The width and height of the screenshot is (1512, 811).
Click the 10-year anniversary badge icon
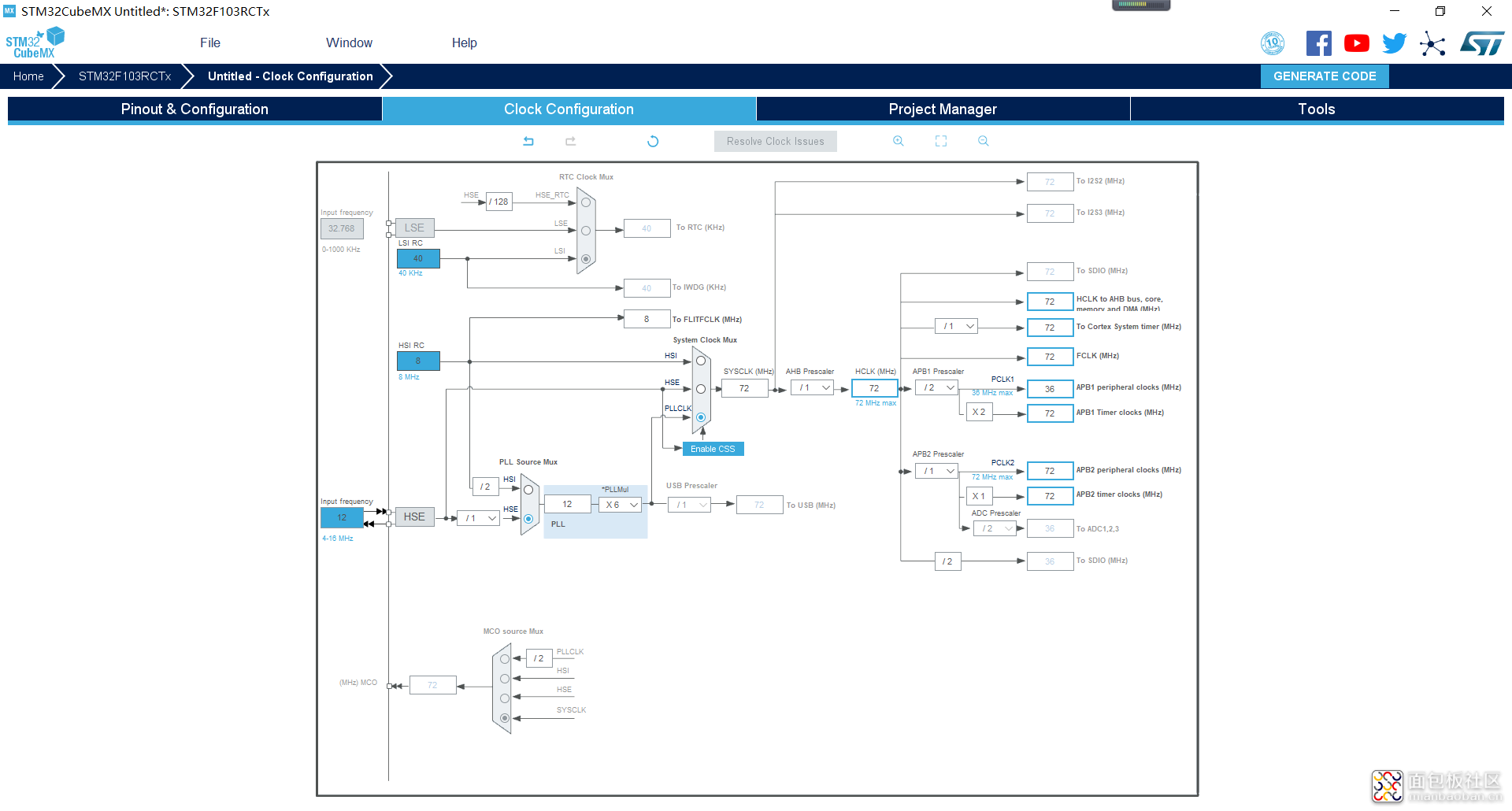[x=1273, y=43]
